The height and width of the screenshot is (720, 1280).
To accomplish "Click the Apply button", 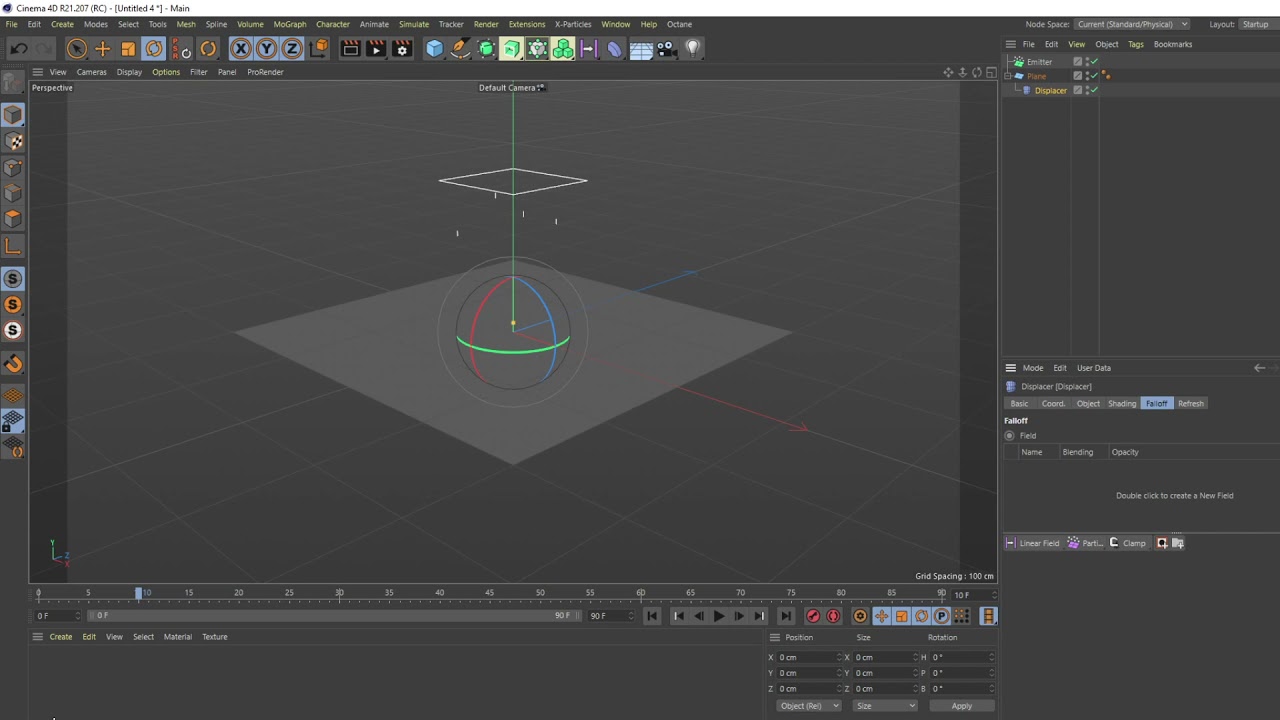I will 961,706.
